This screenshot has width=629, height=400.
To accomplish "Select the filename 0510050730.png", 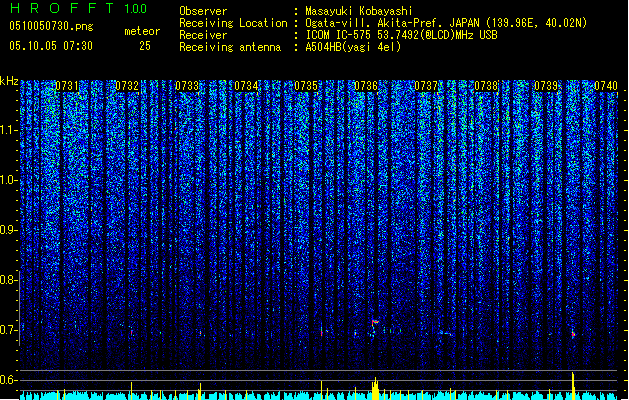I will [x=51, y=26].
